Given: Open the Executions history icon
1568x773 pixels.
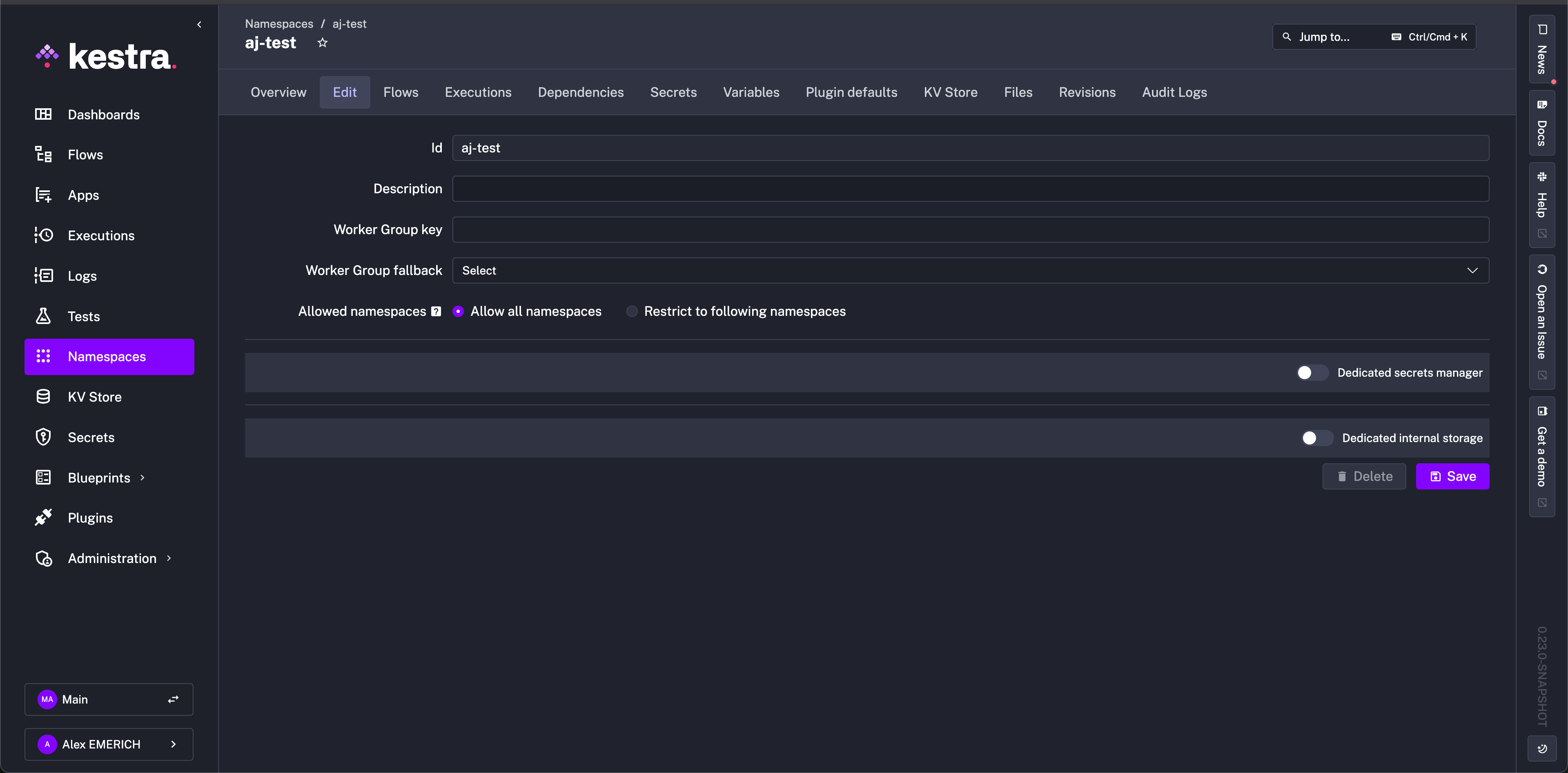Looking at the screenshot, I should 43,235.
